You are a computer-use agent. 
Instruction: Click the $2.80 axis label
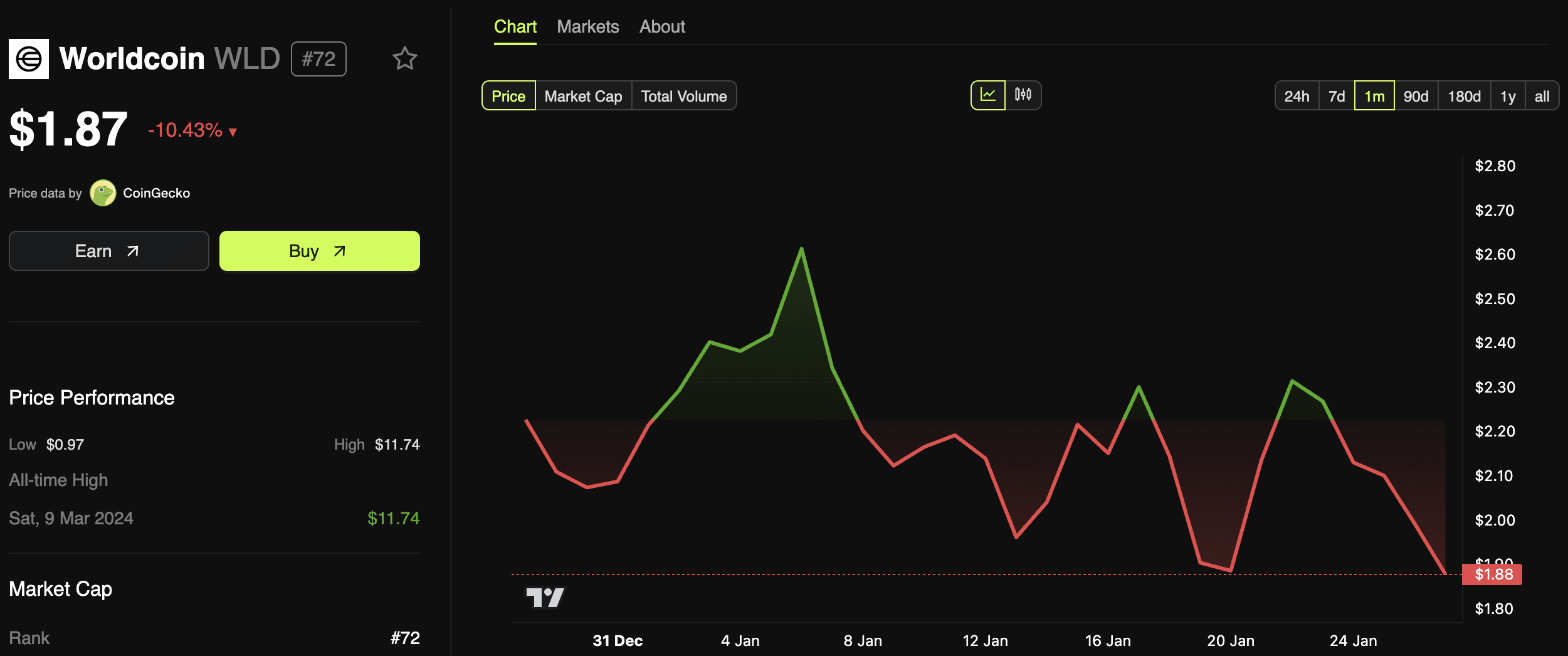(1495, 166)
